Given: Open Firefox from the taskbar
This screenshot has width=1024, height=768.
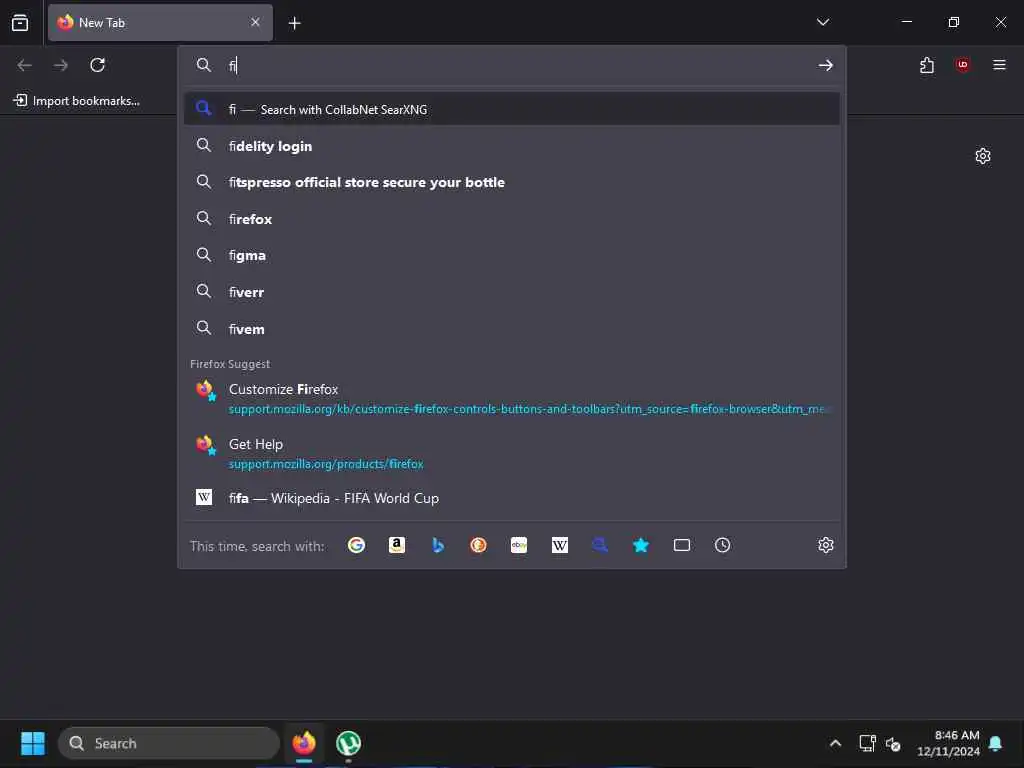Looking at the screenshot, I should tap(304, 743).
